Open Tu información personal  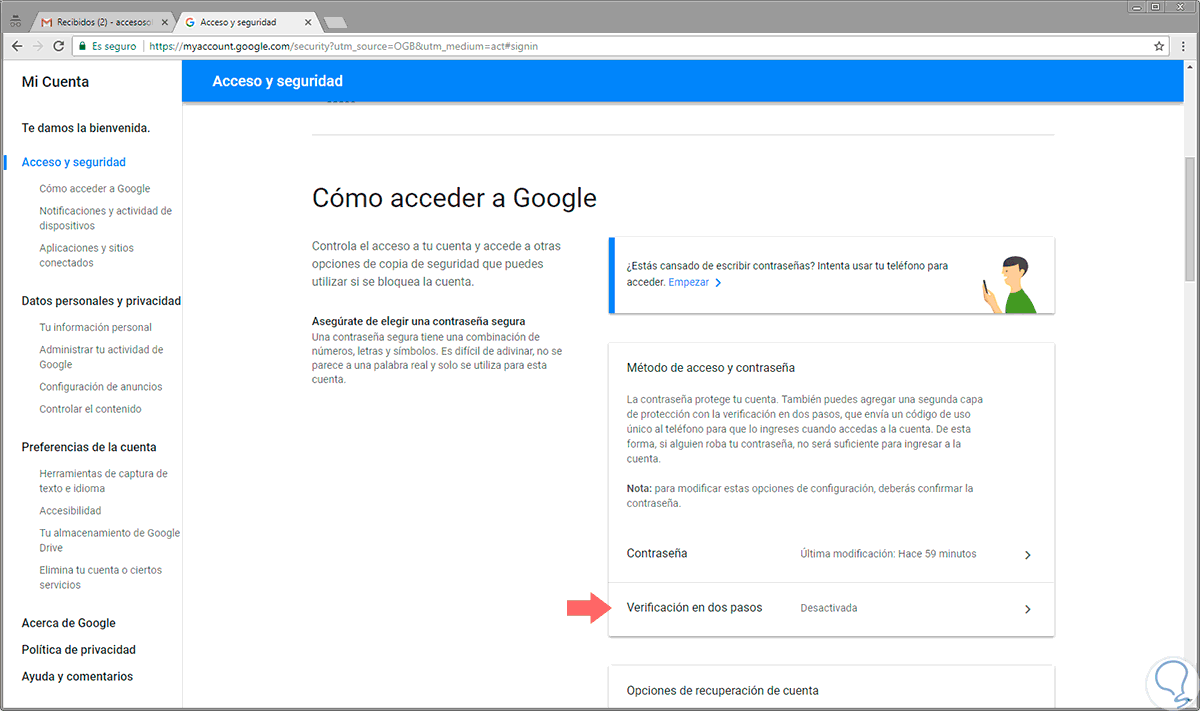96,327
